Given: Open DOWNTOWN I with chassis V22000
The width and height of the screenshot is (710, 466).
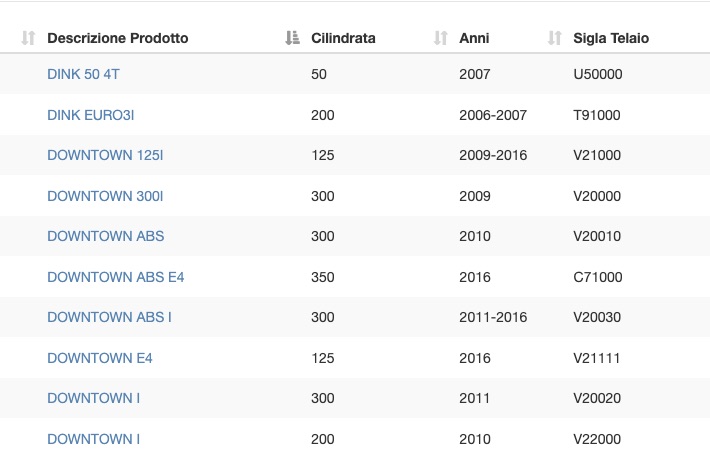Looking at the screenshot, I should point(93,439).
